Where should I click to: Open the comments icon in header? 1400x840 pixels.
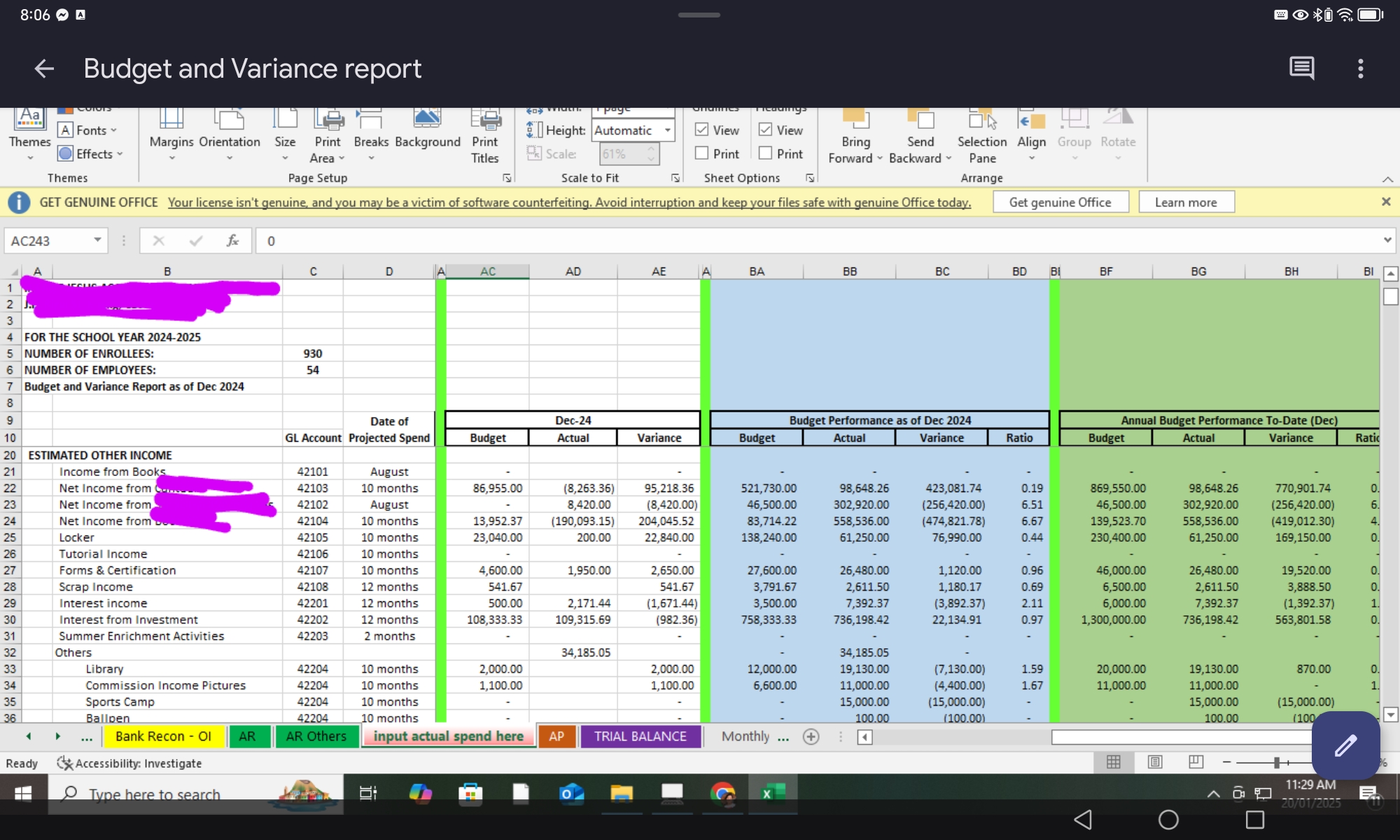click(1301, 69)
